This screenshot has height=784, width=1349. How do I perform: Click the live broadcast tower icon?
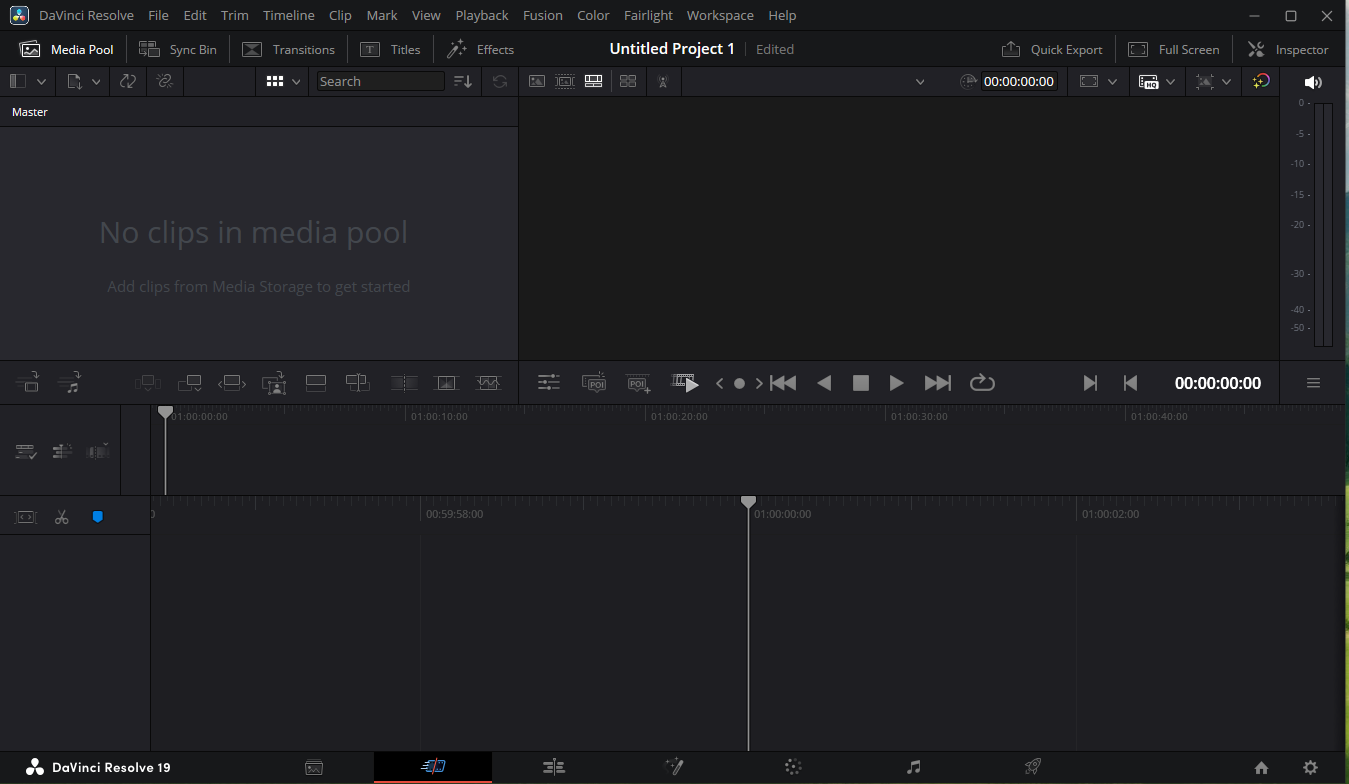[662, 81]
